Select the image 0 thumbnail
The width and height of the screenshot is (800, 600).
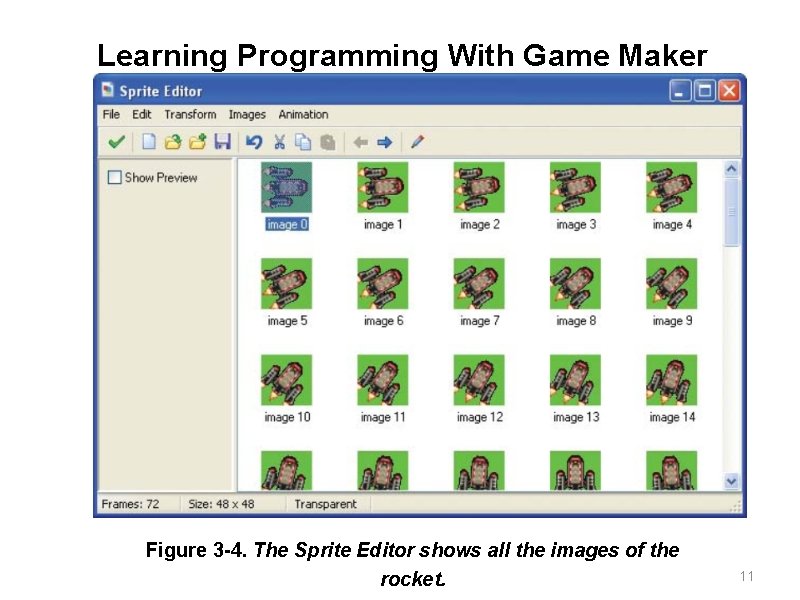(x=286, y=187)
